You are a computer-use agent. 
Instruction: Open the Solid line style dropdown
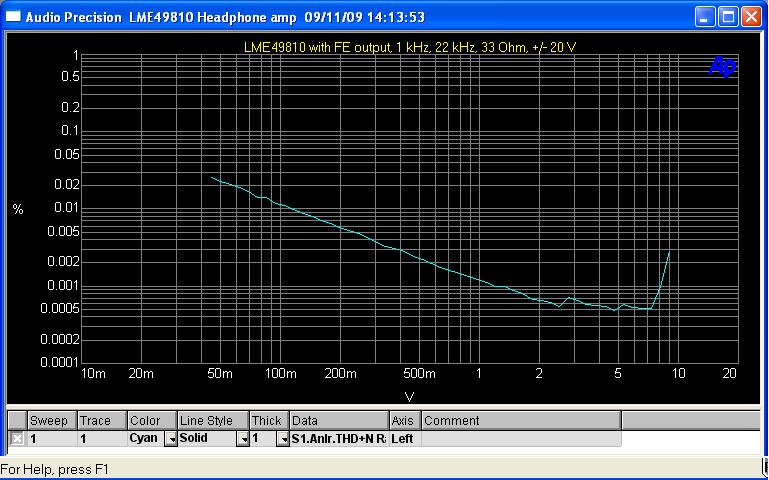tap(243, 439)
